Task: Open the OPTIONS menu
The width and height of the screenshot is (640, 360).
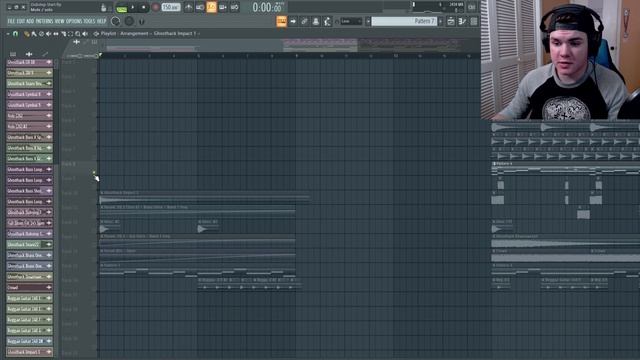Action: pos(74,21)
